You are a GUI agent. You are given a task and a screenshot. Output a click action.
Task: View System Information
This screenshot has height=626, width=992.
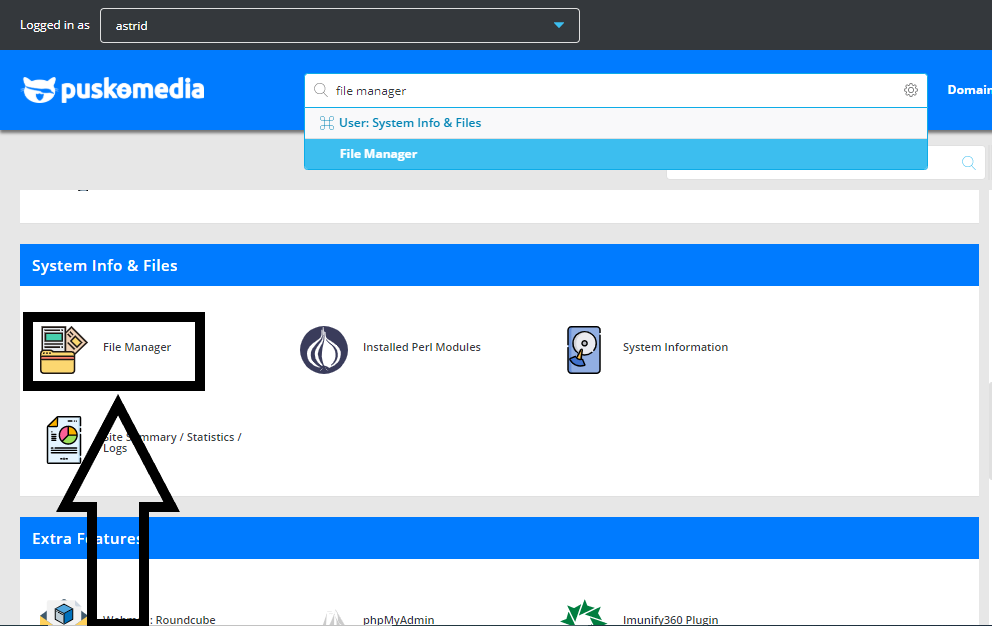tap(583, 349)
